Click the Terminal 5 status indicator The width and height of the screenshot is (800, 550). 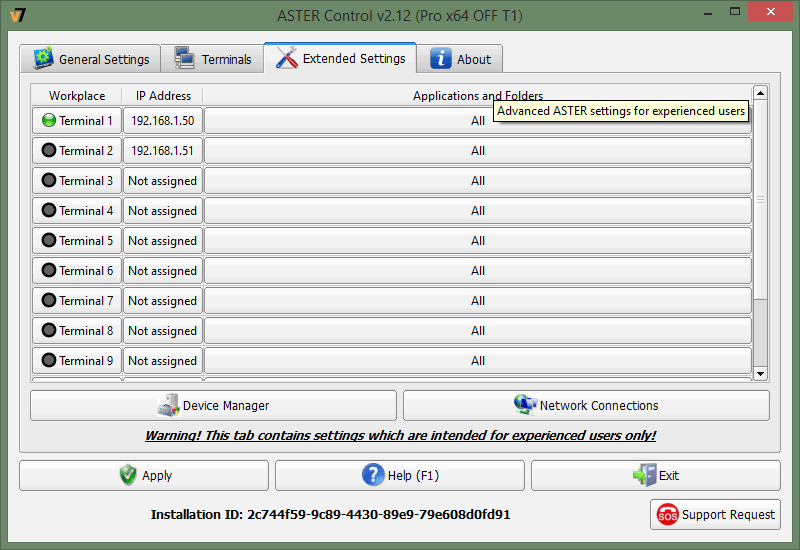click(48, 240)
